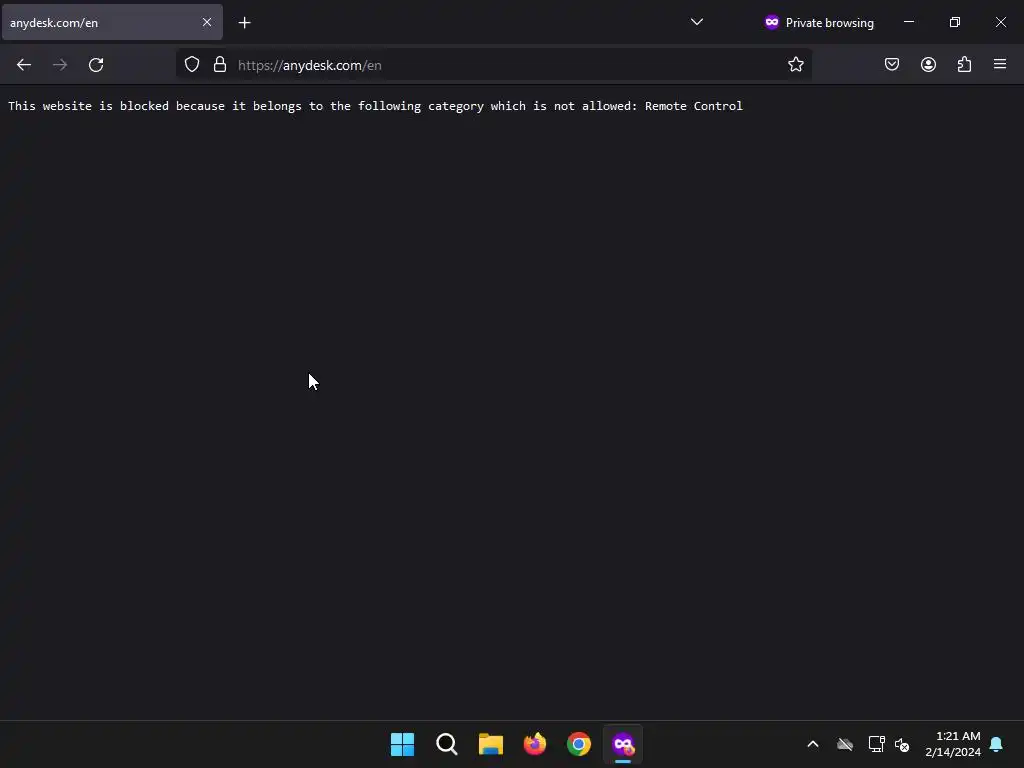This screenshot has height=768, width=1024.
Task: Open the OneDrive cloud tray icon
Action: point(845,744)
